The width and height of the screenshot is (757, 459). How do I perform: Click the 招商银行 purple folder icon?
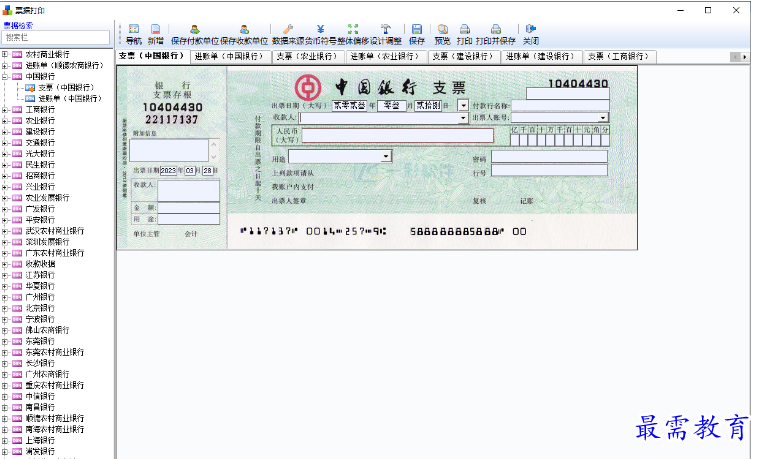17,176
